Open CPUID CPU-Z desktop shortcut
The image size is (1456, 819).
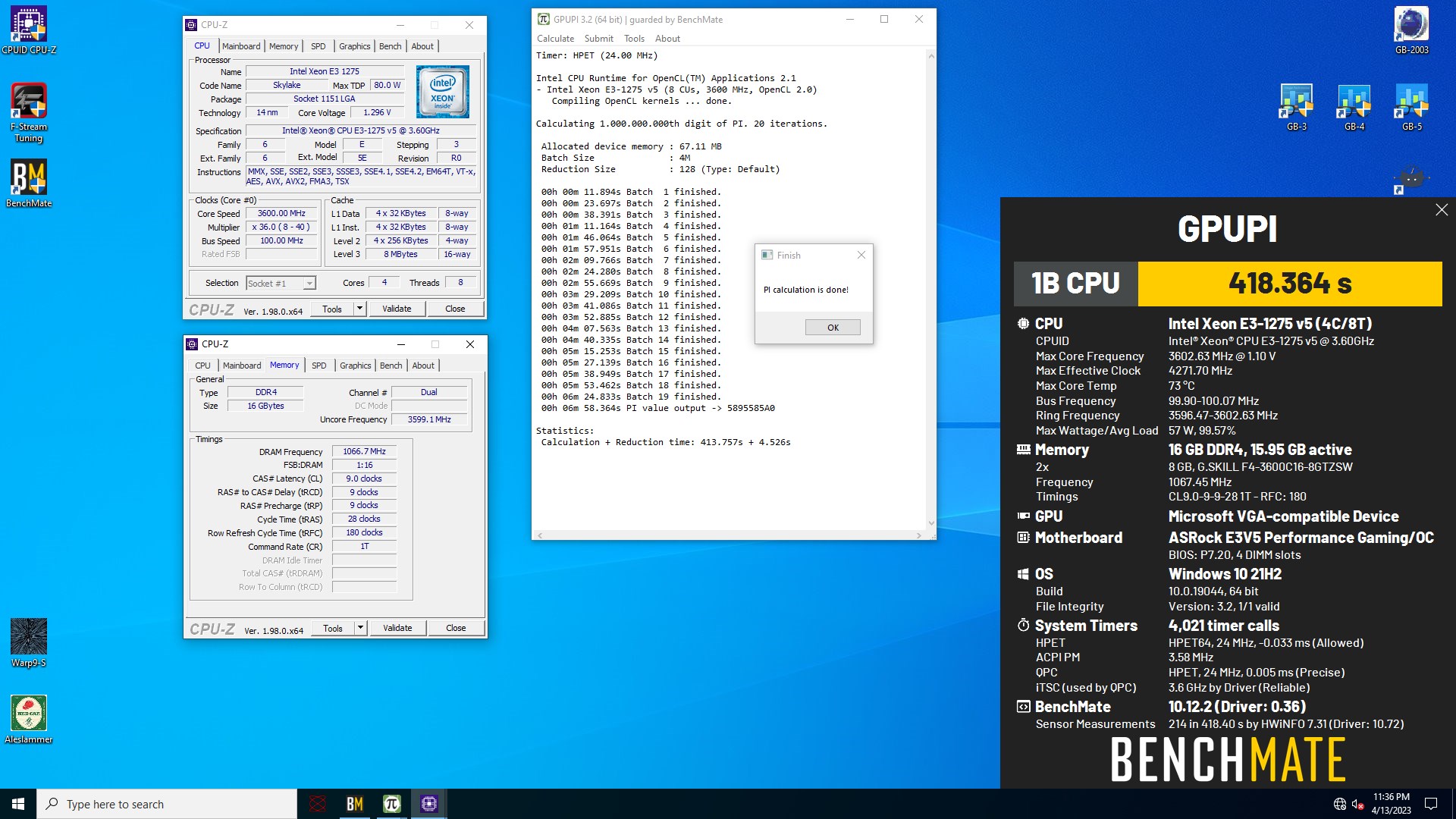point(29,30)
